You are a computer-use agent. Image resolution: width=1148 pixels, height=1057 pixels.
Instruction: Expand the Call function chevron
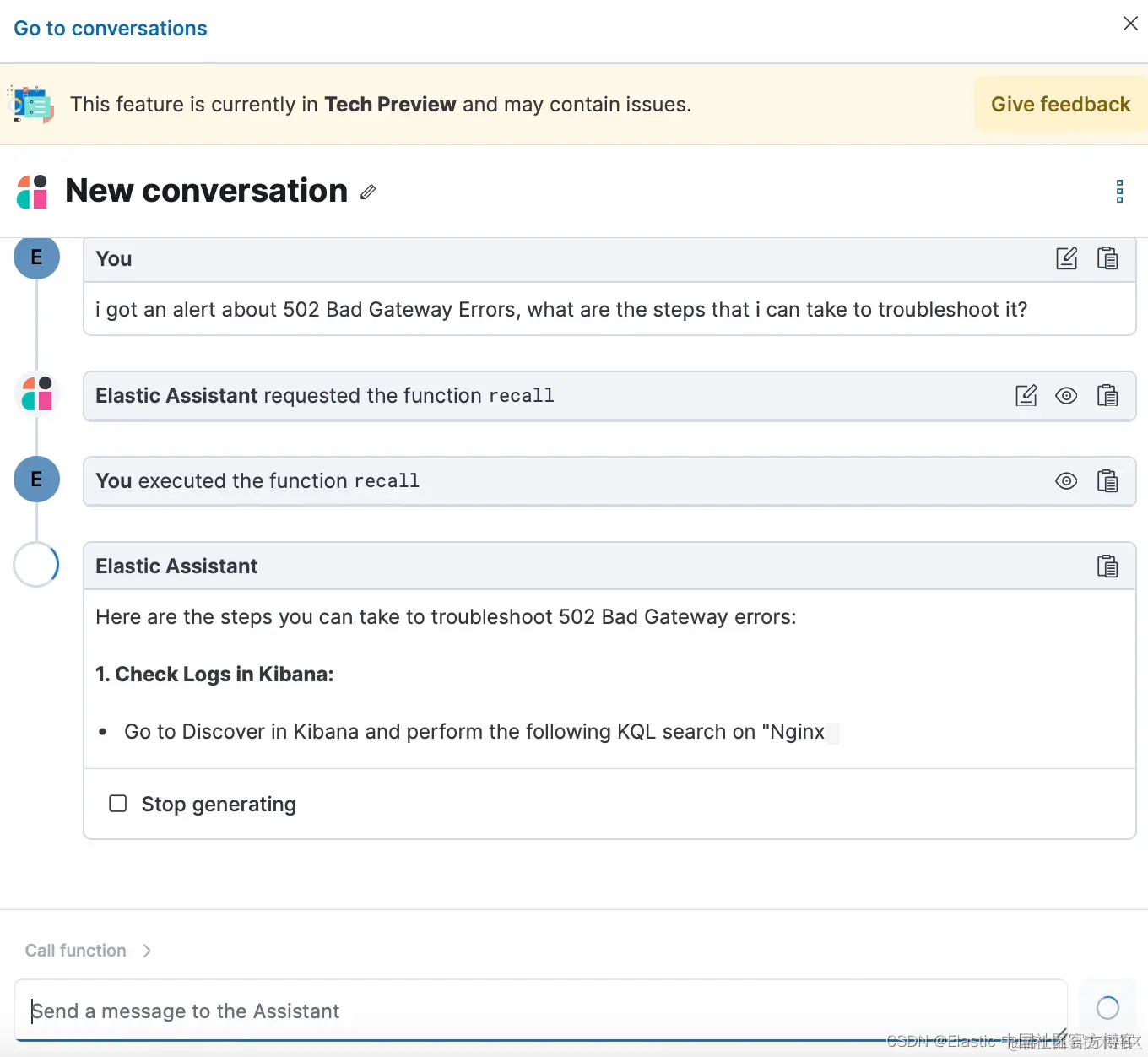click(x=147, y=951)
